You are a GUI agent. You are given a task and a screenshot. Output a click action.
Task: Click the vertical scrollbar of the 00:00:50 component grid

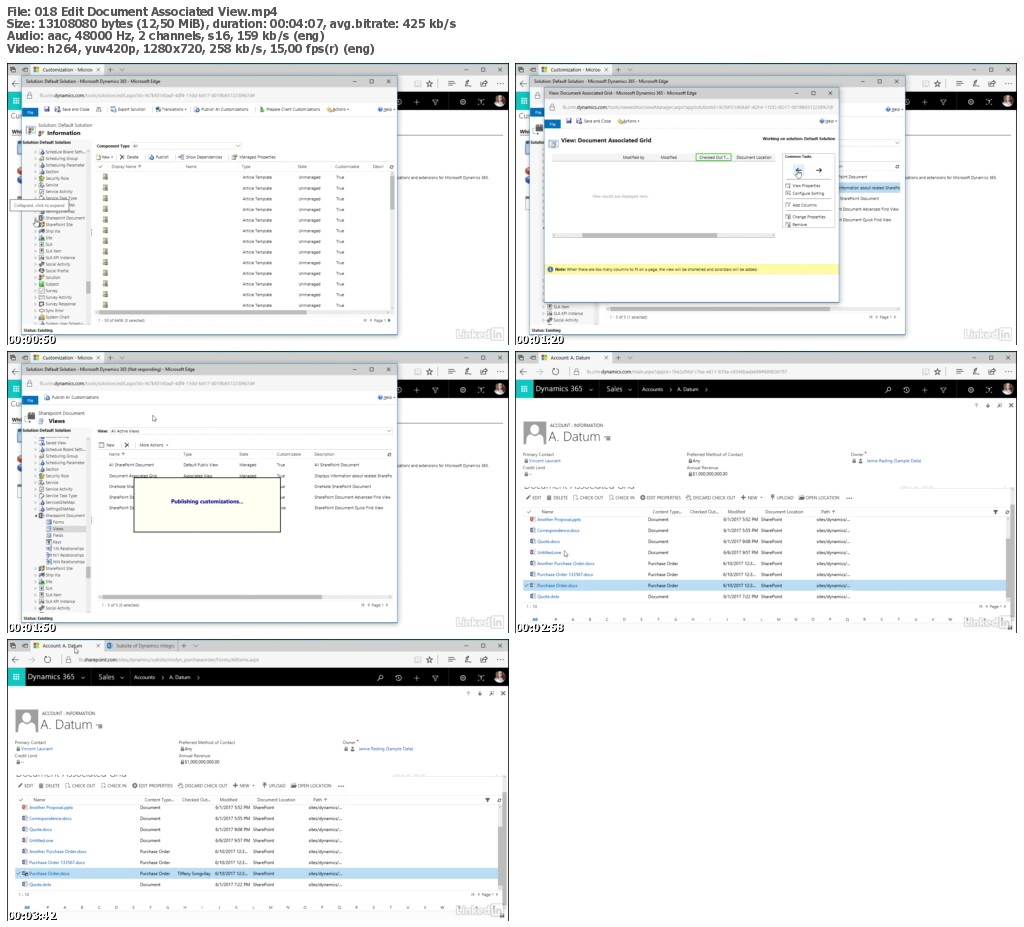(x=392, y=193)
